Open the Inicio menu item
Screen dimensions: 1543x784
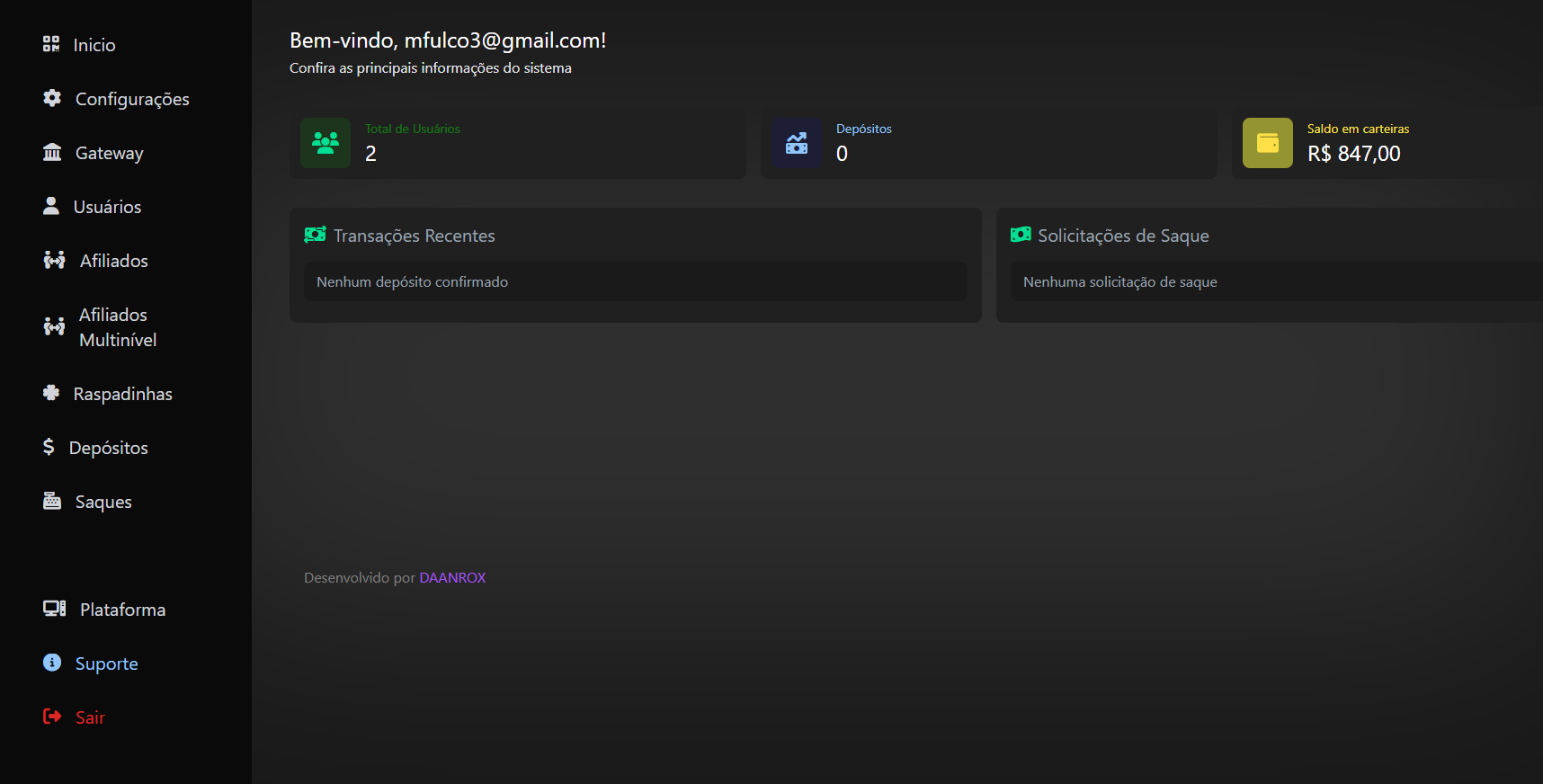[x=94, y=45]
